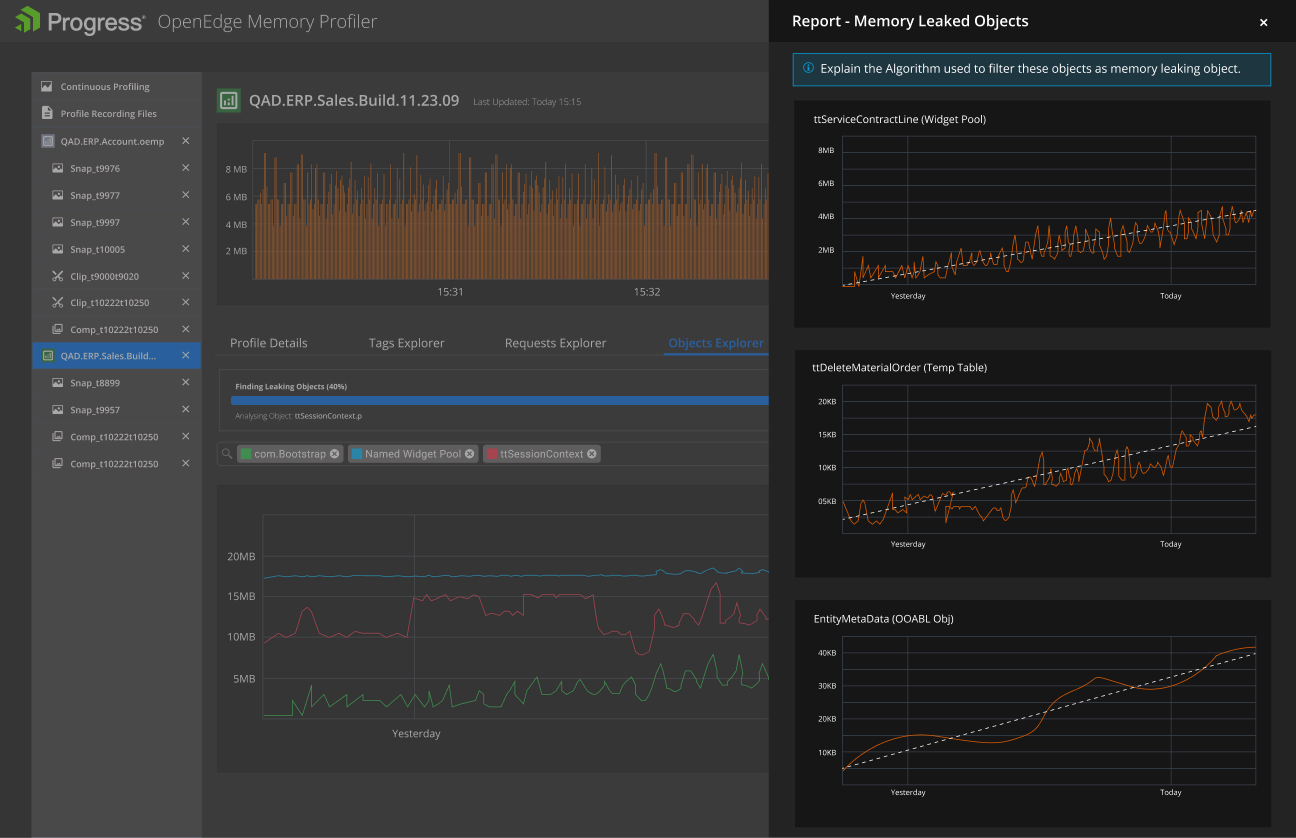Click the scissors icon beside Clip_t9000t9020
The width and height of the screenshot is (1296, 838).
click(x=58, y=276)
